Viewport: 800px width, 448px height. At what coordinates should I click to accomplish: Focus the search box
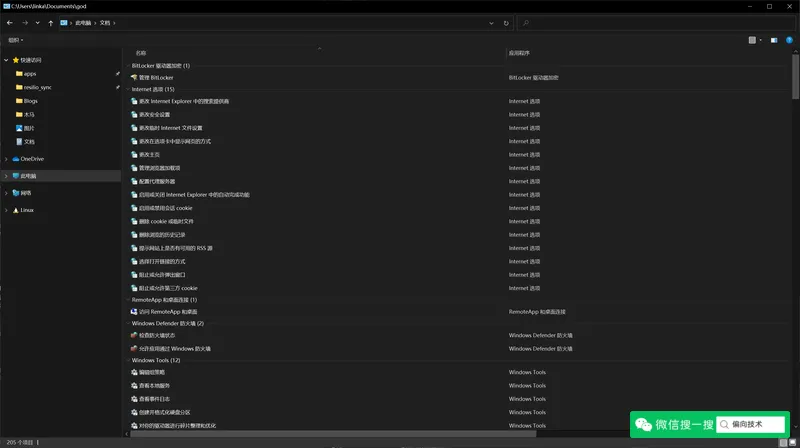(656, 23)
